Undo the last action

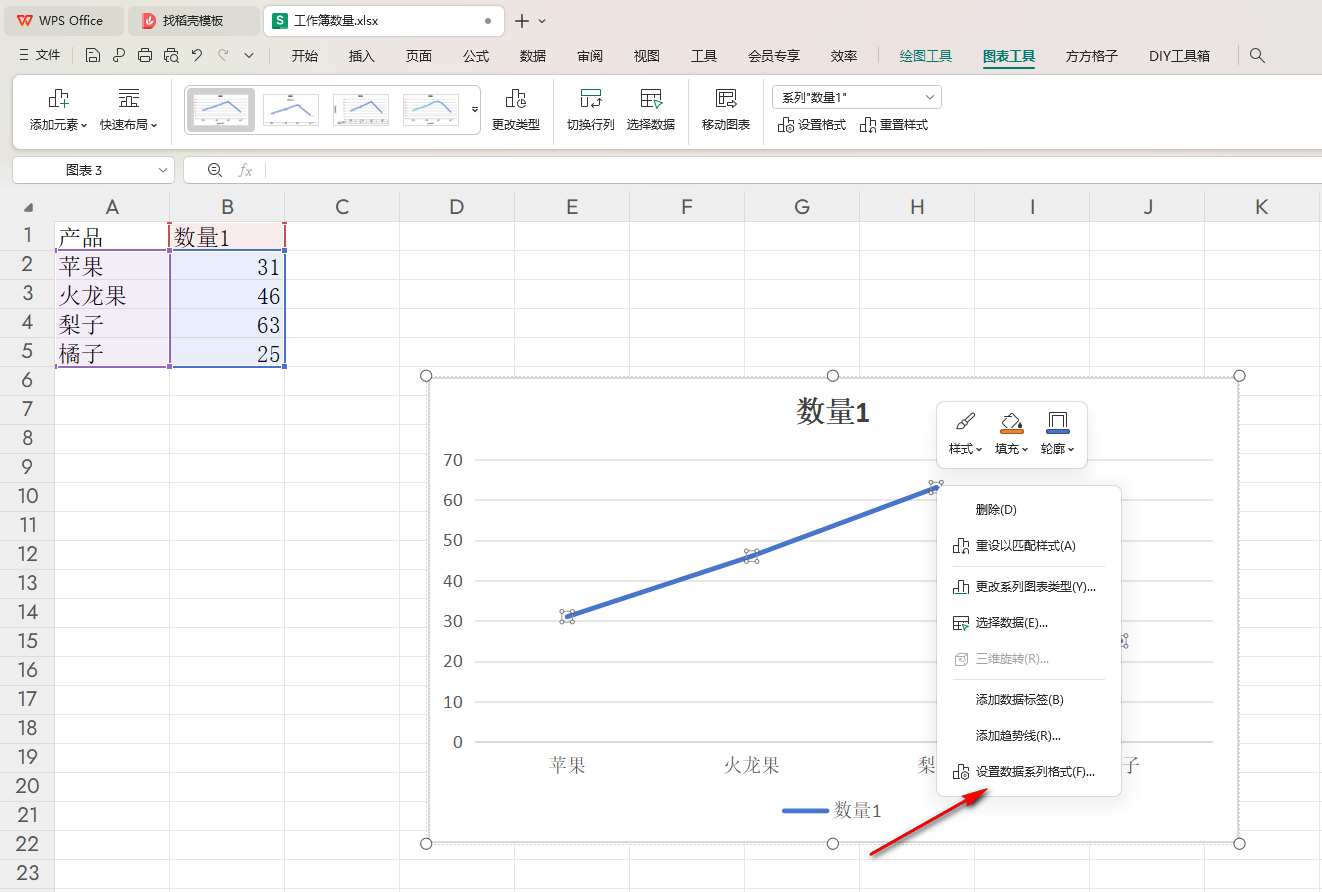click(x=197, y=56)
